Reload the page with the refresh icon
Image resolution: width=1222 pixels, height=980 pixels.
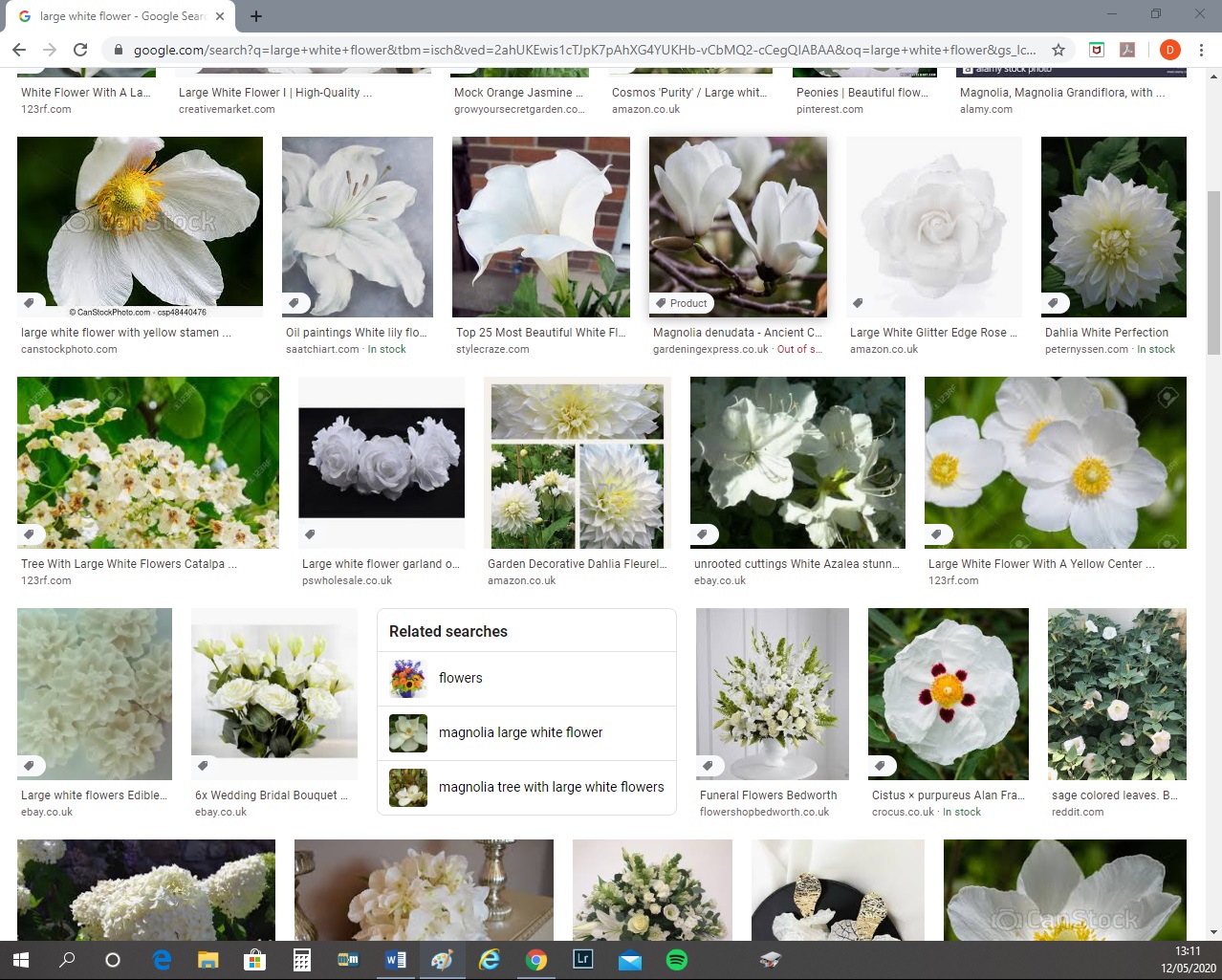coord(80,50)
